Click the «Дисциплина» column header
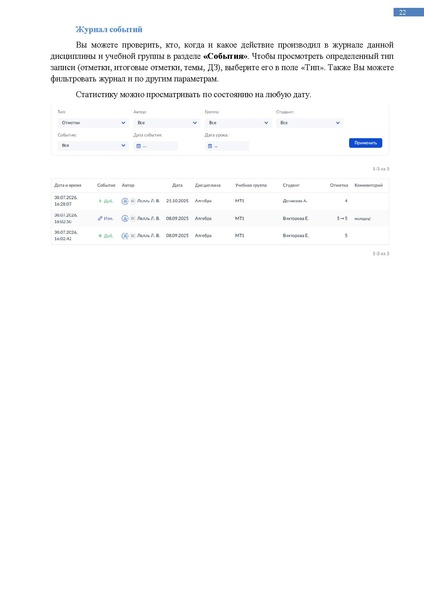This screenshot has width=424, height=600. point(208,185)
